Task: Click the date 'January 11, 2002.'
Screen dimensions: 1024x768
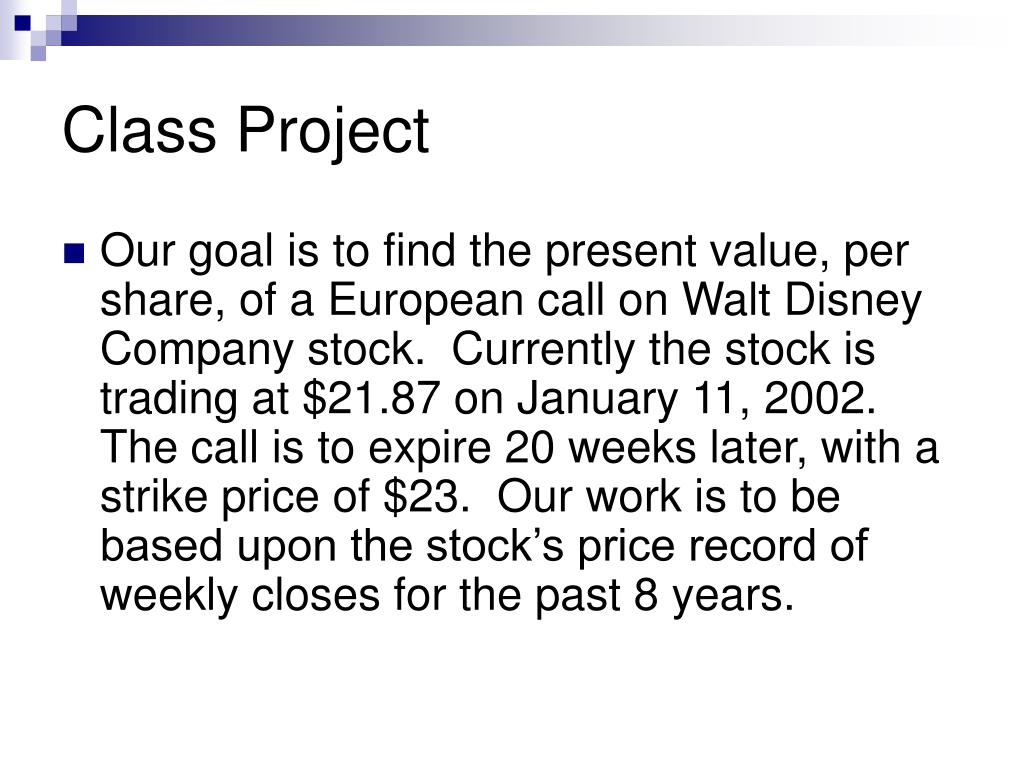Action: pos(696,399)
